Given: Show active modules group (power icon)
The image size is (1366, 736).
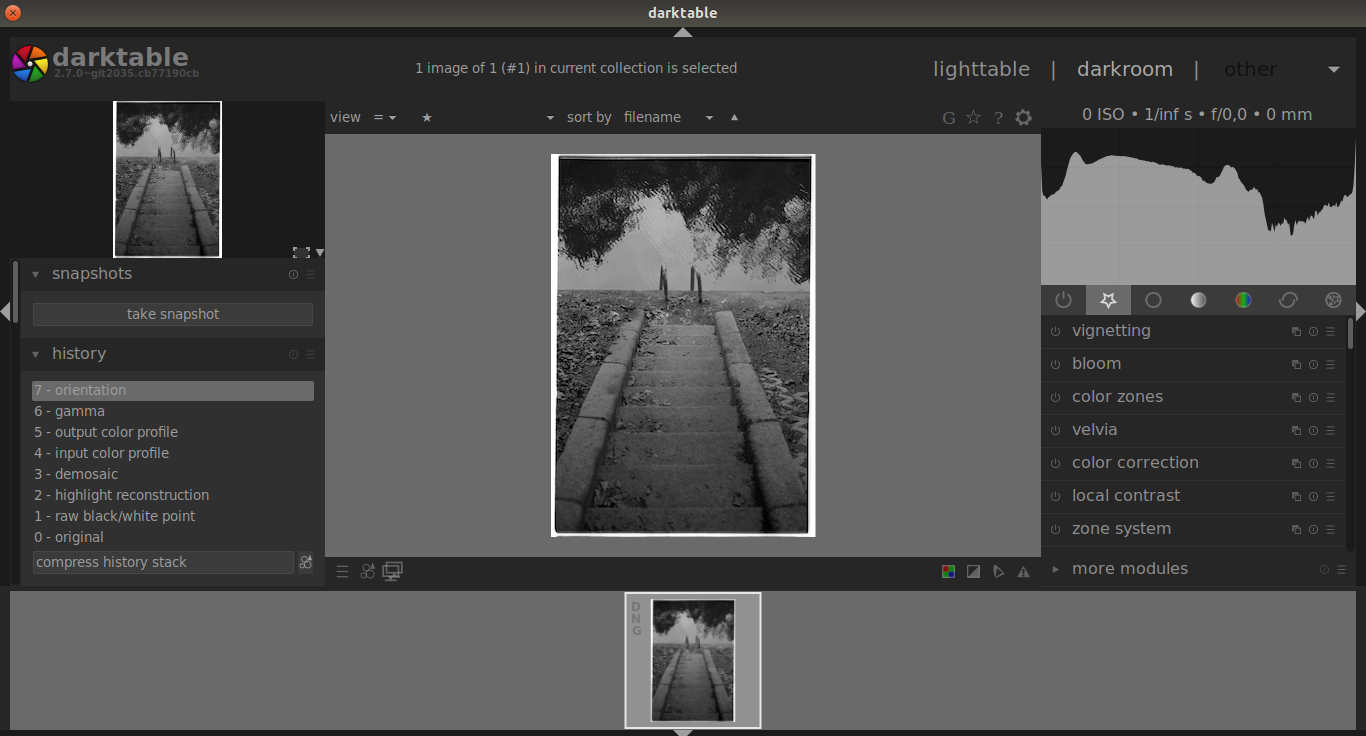Looking at the screenshot, I should point(1063,300).
